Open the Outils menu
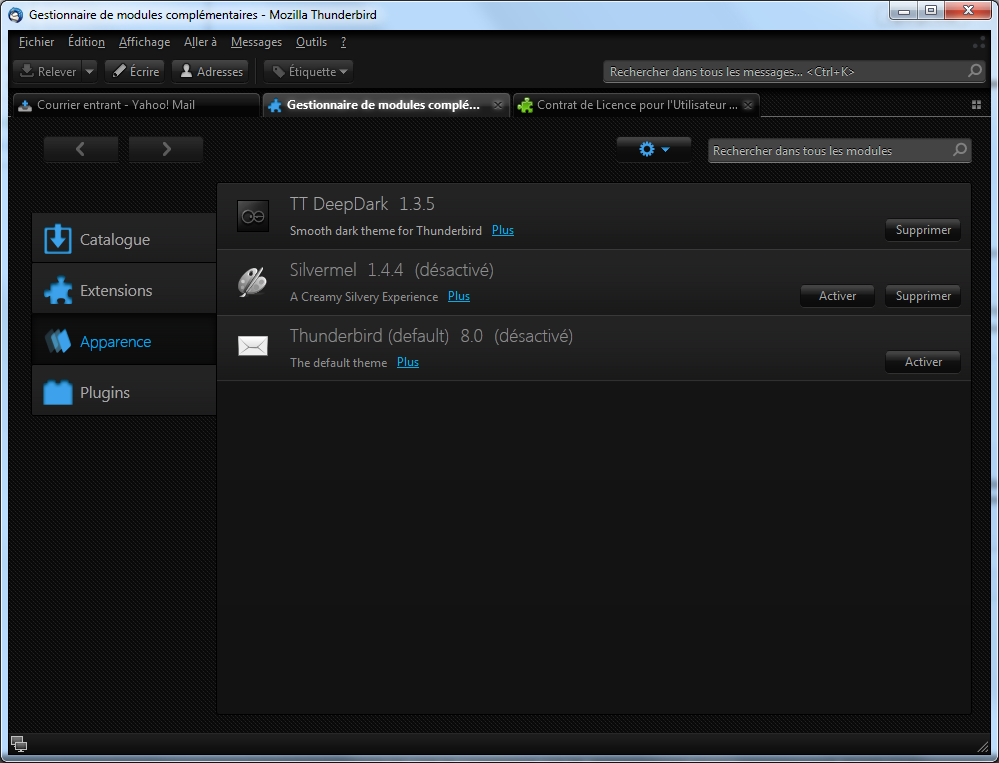This screenshot has height=763, width=999. tap(311, 42)
